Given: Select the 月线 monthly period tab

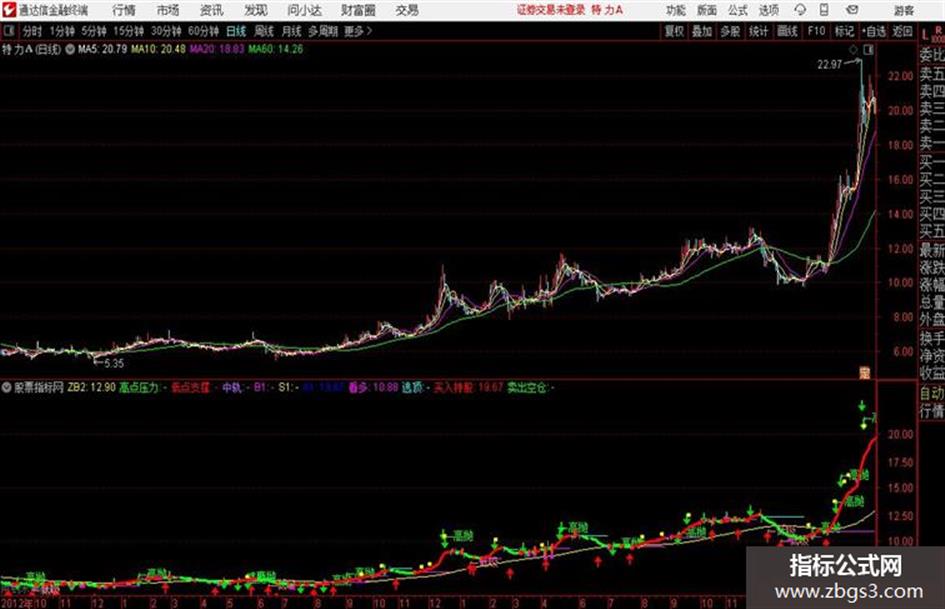Looking at the screenshot, I should click(x=292, y=31).
